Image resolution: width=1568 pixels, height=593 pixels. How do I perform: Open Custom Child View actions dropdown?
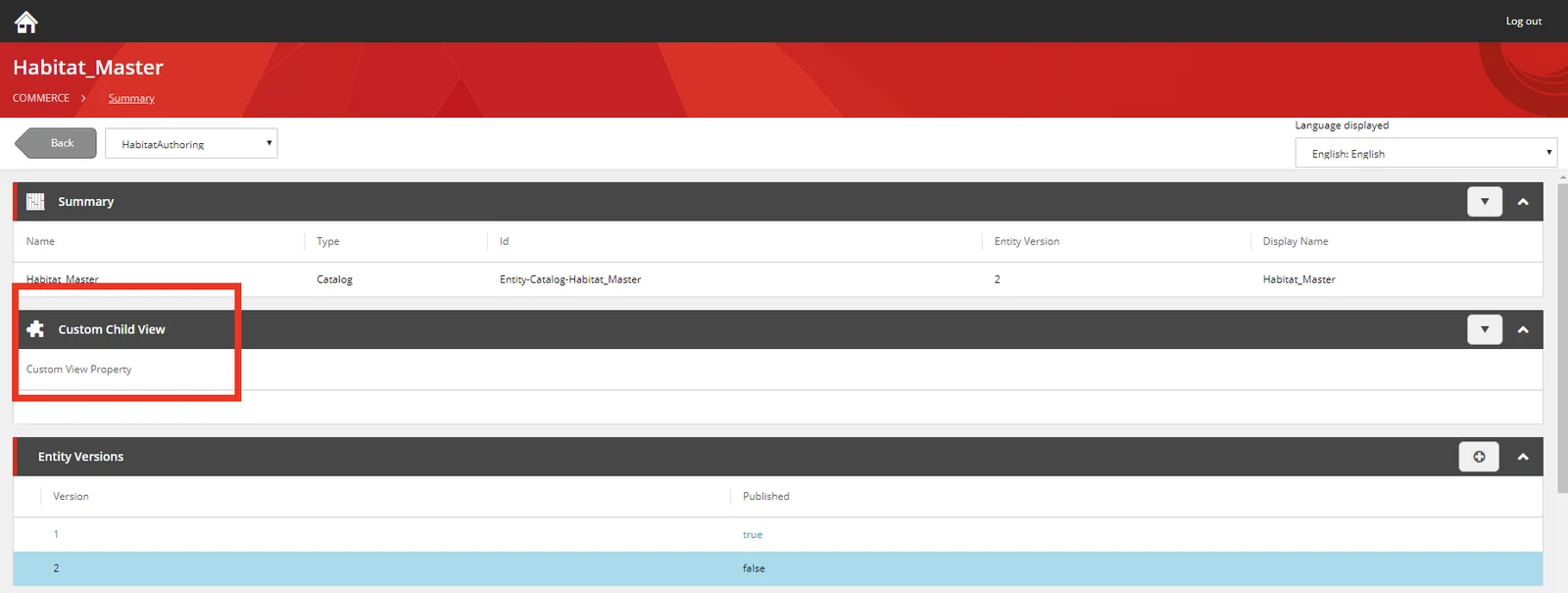1485,329
